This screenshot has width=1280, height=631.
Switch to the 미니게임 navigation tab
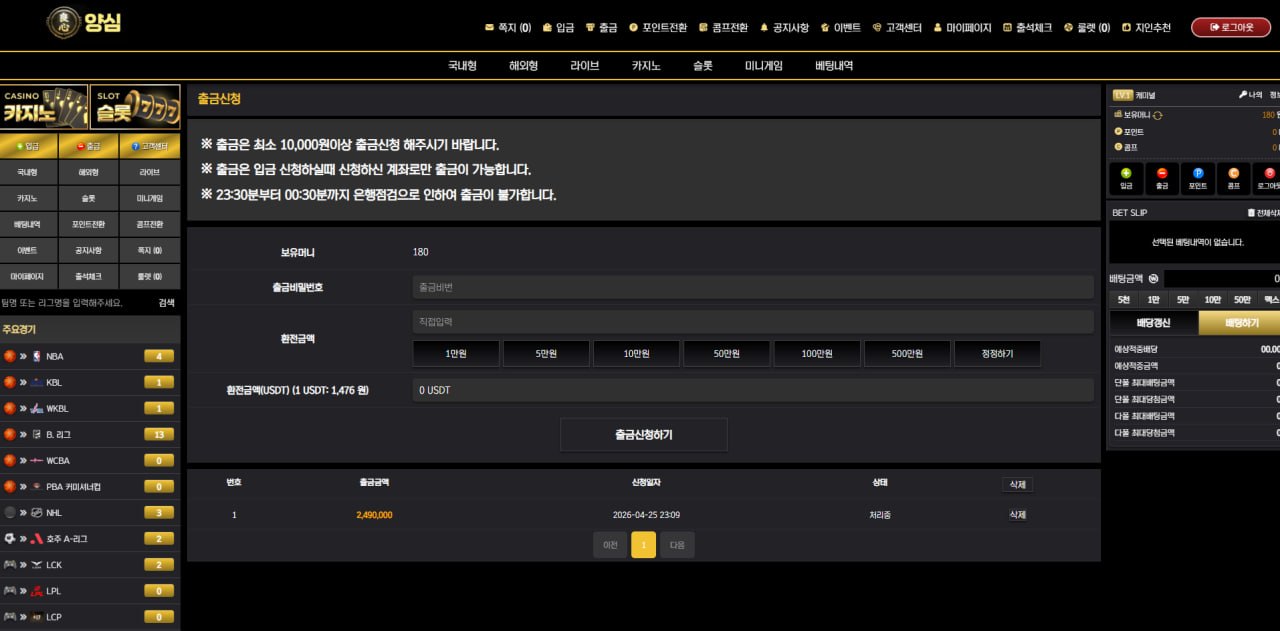[764, 66]
